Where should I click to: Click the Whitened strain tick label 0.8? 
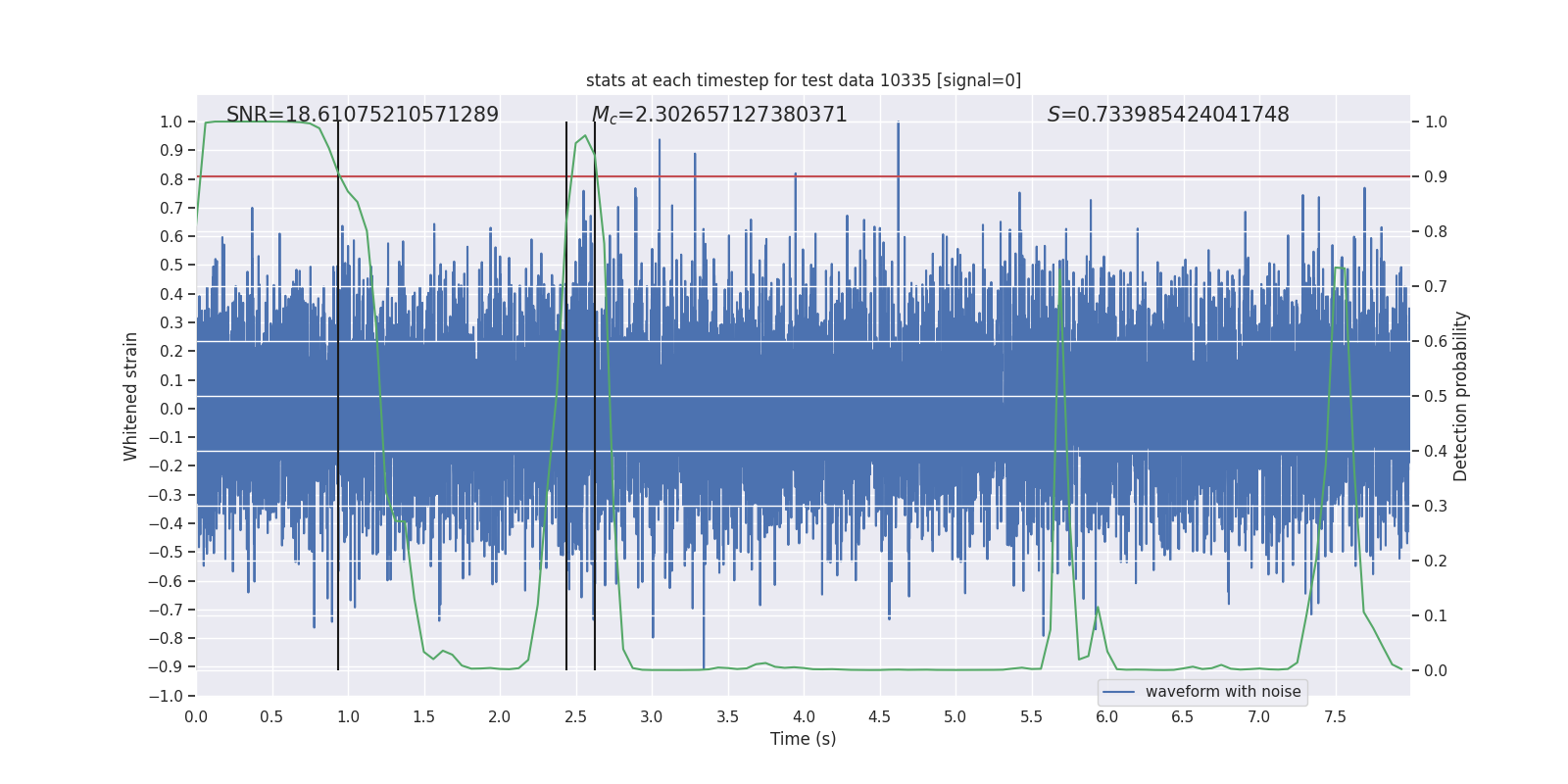click(171, 179)
